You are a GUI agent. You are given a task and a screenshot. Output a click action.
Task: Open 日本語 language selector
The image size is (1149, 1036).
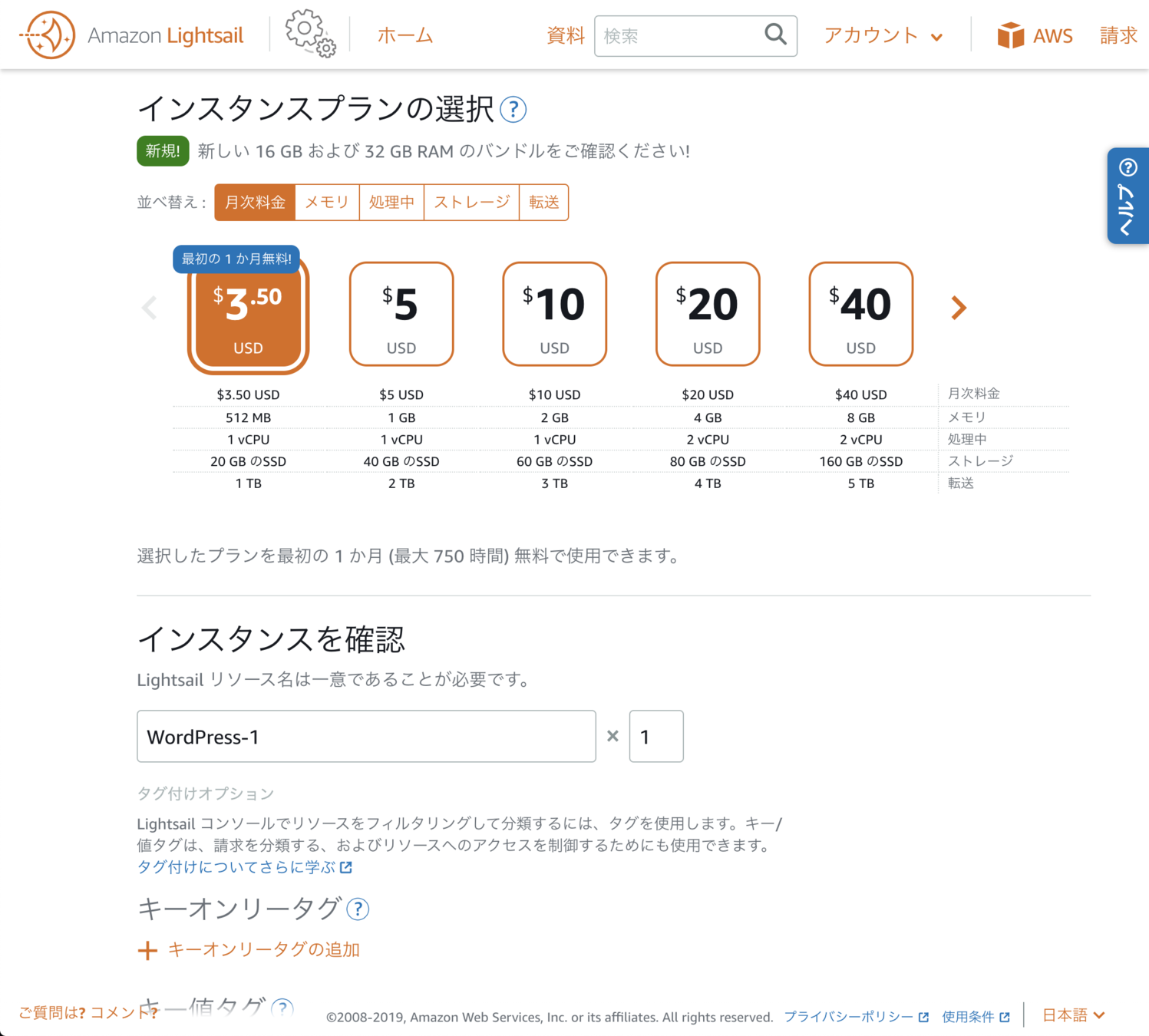pyautogui.click(x=1073, y=1015)
